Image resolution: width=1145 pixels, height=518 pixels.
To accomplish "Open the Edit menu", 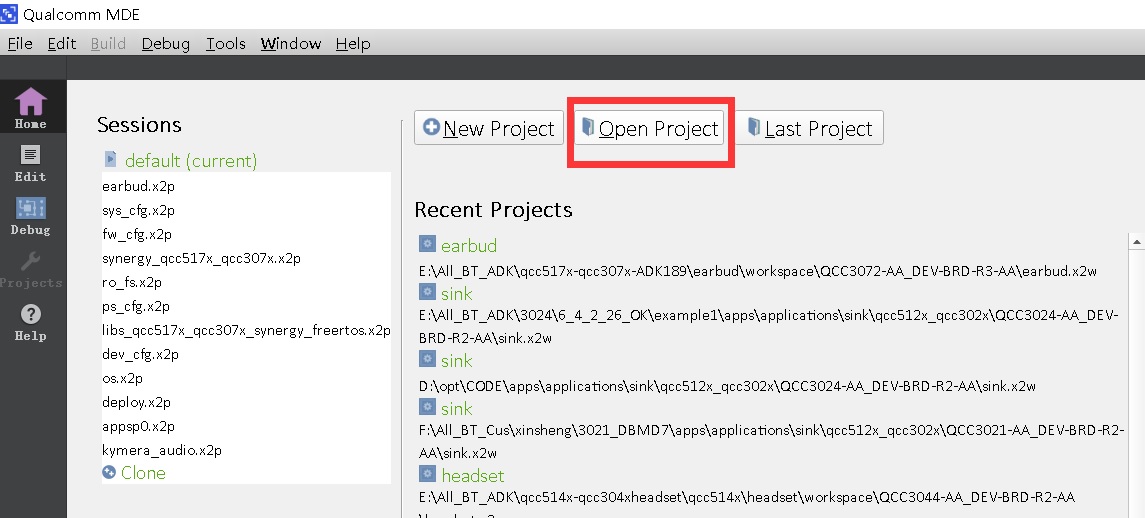I will [x=61, y=44].
